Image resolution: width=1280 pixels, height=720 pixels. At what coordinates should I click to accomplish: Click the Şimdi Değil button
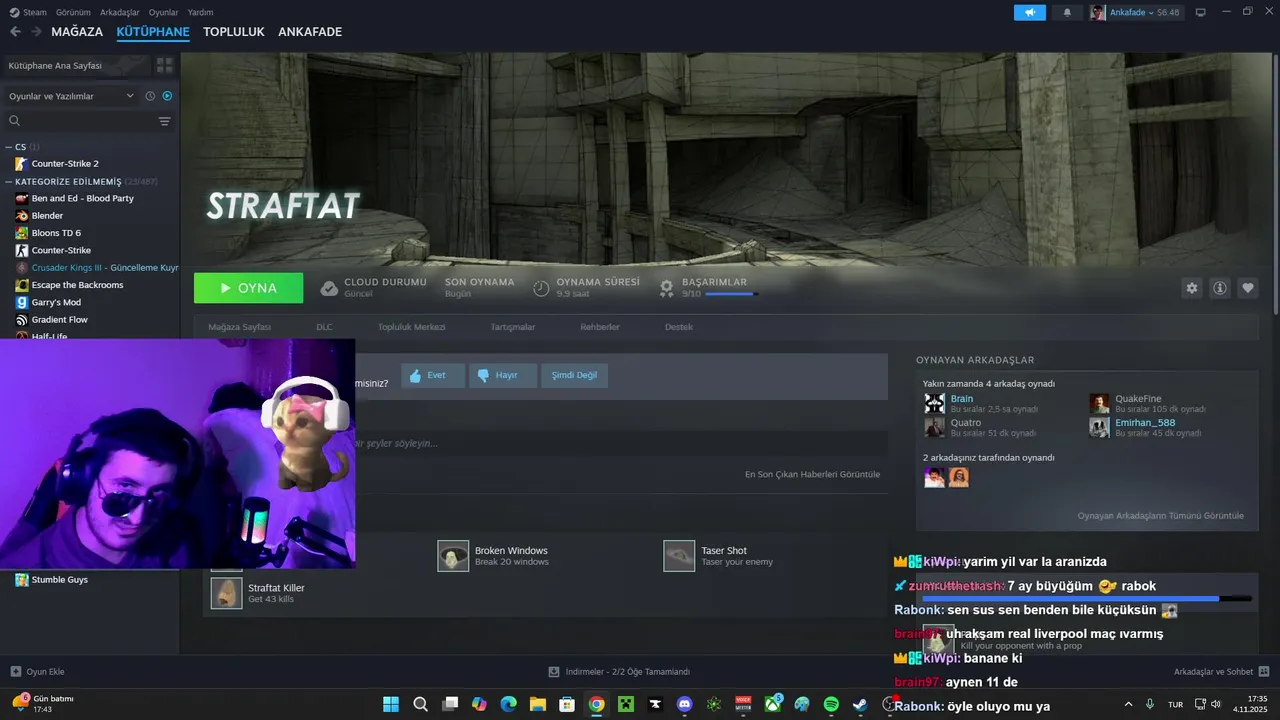(x=574, y=375)
